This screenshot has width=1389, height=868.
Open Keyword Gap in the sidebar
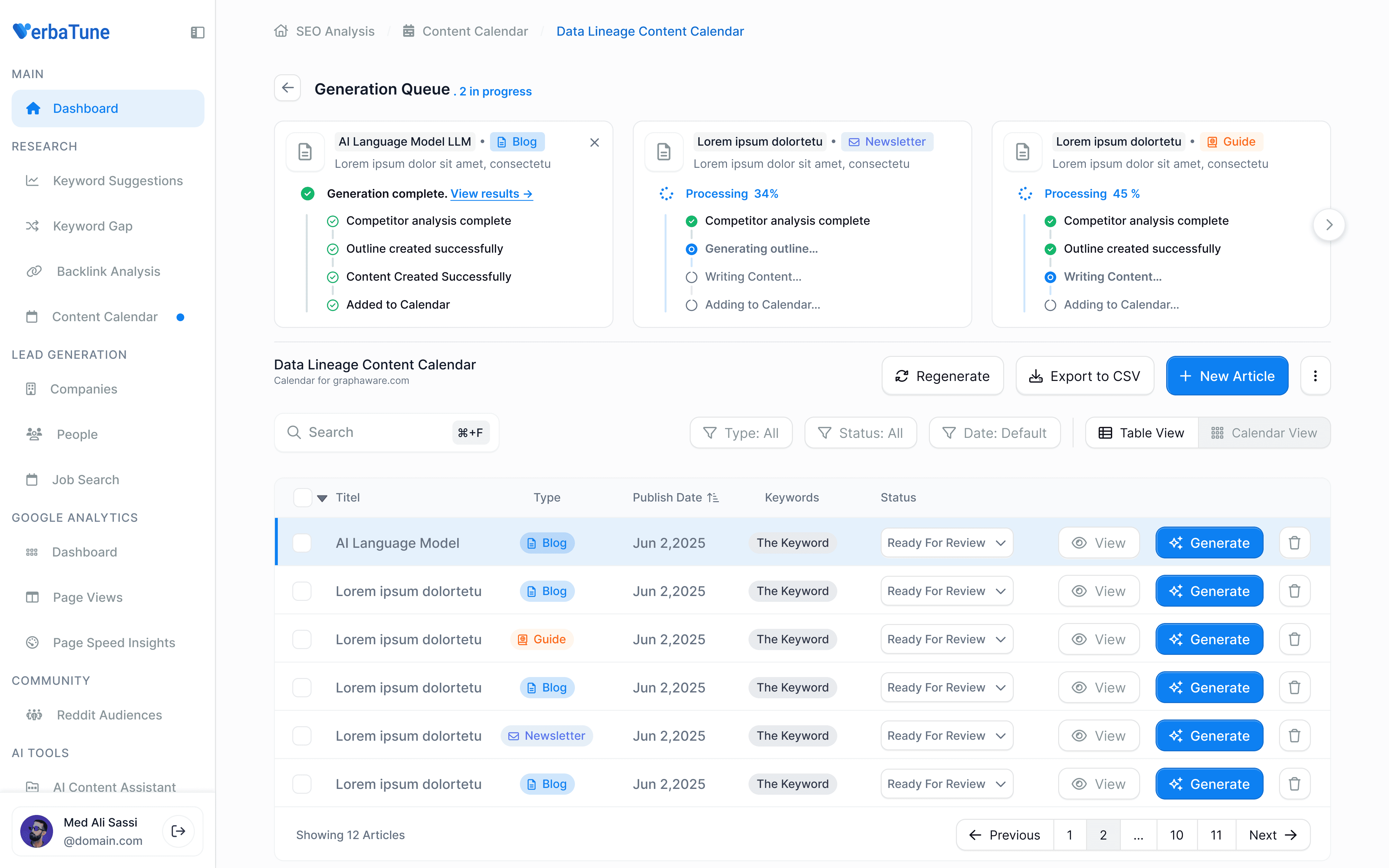92,226
